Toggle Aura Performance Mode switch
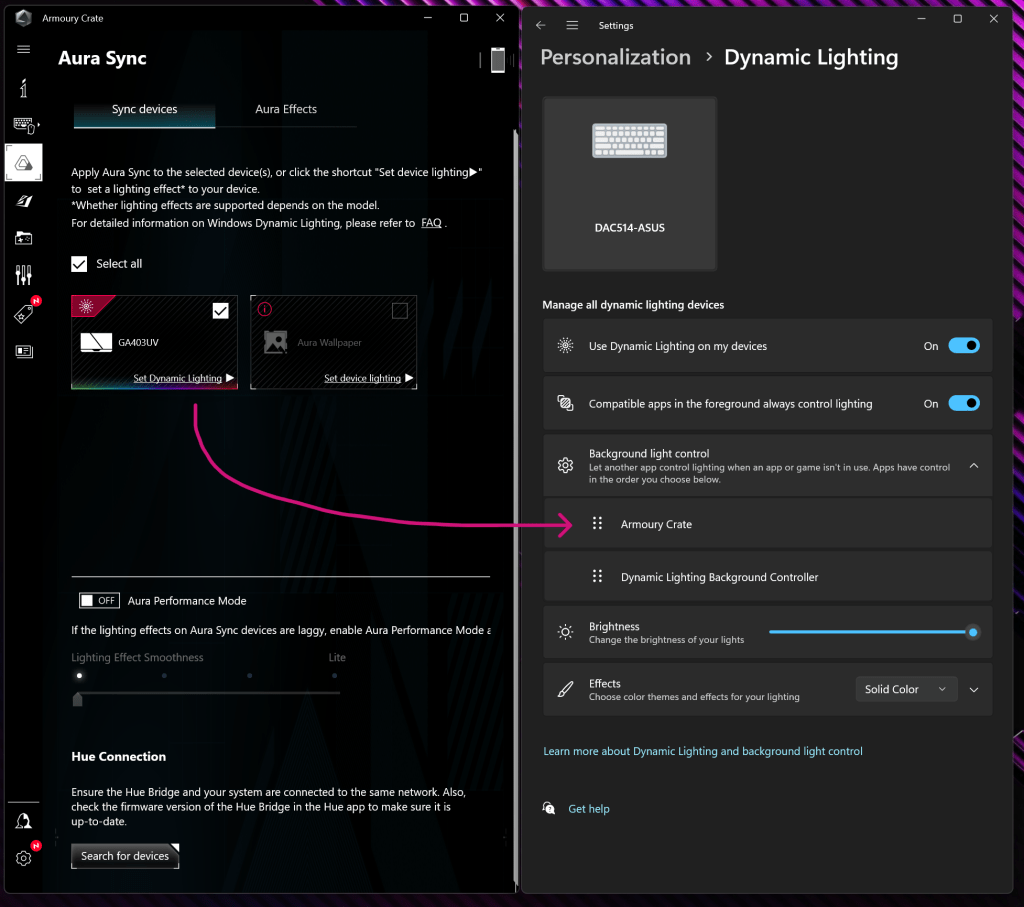This screenshot has height=907, width=1024. [x=99, y=601]
